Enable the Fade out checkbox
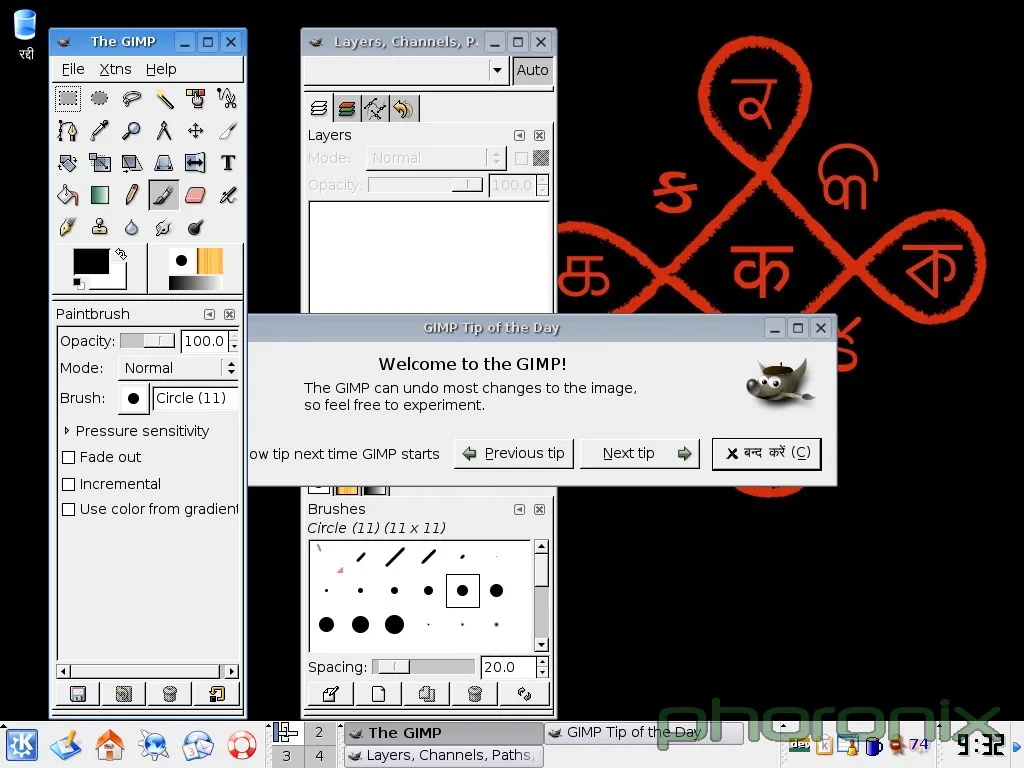This screenshot has height=768, width=1024. pos(69,458)
